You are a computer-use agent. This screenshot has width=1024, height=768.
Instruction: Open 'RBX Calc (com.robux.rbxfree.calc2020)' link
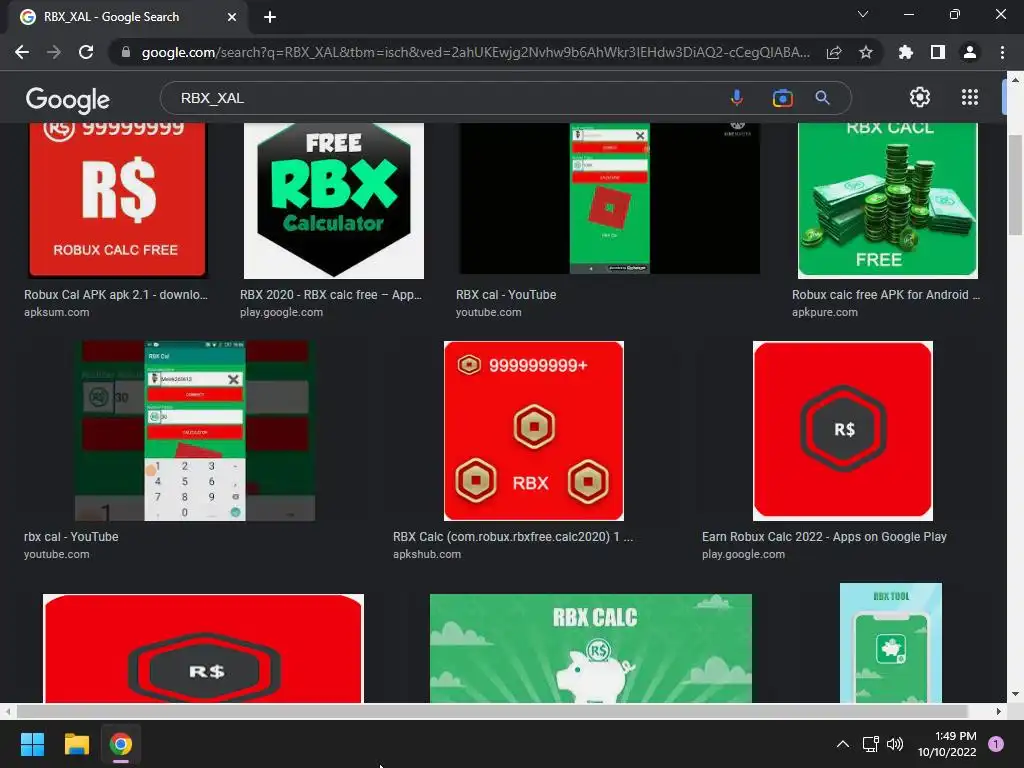[x=513, y=537]
